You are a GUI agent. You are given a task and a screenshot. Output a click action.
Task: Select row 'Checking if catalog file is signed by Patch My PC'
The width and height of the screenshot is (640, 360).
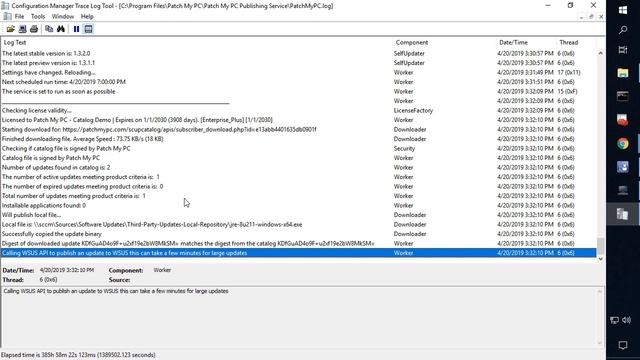click(x=298, y=148)
